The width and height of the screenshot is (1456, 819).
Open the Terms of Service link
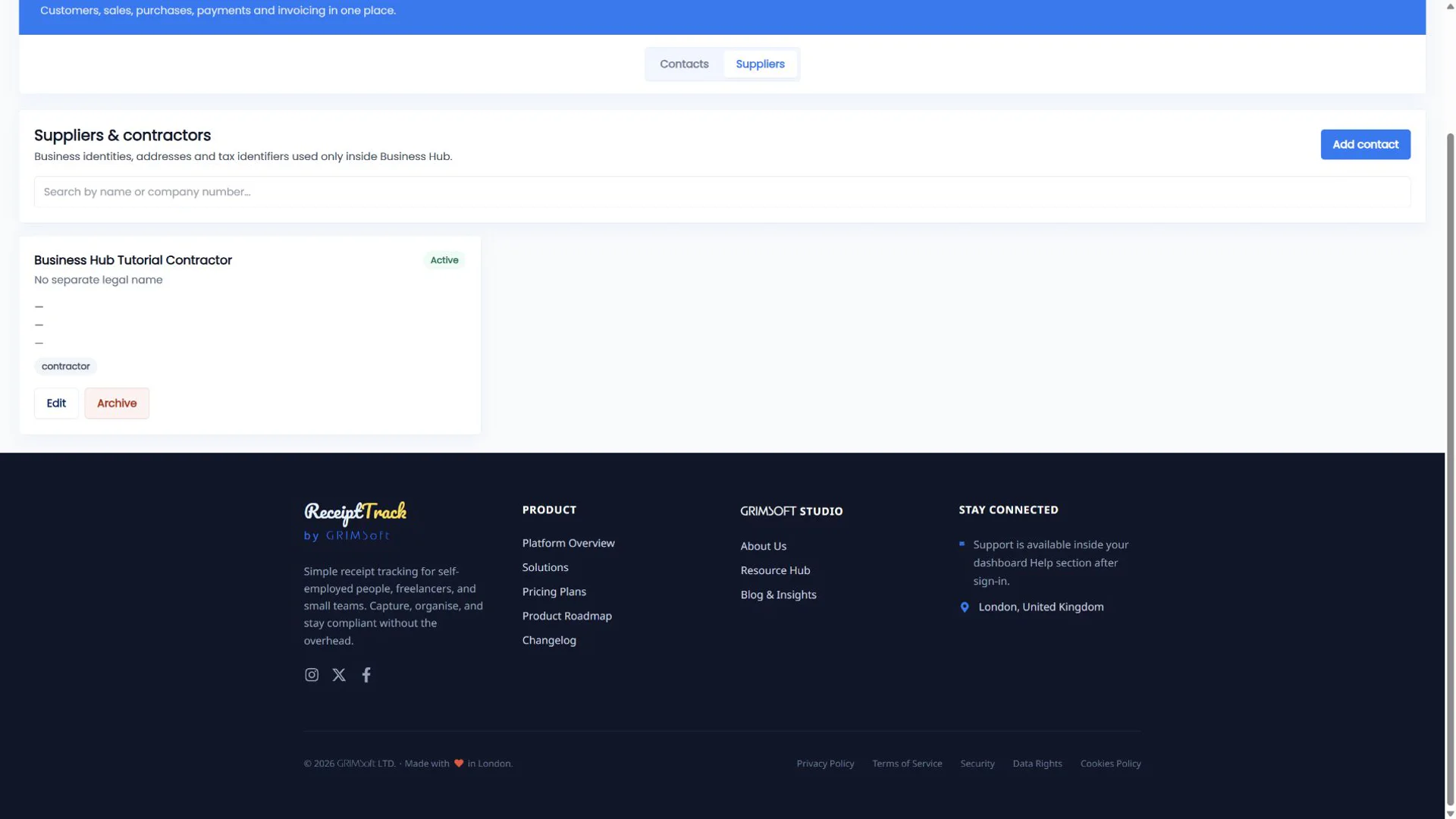pos(907,764)
